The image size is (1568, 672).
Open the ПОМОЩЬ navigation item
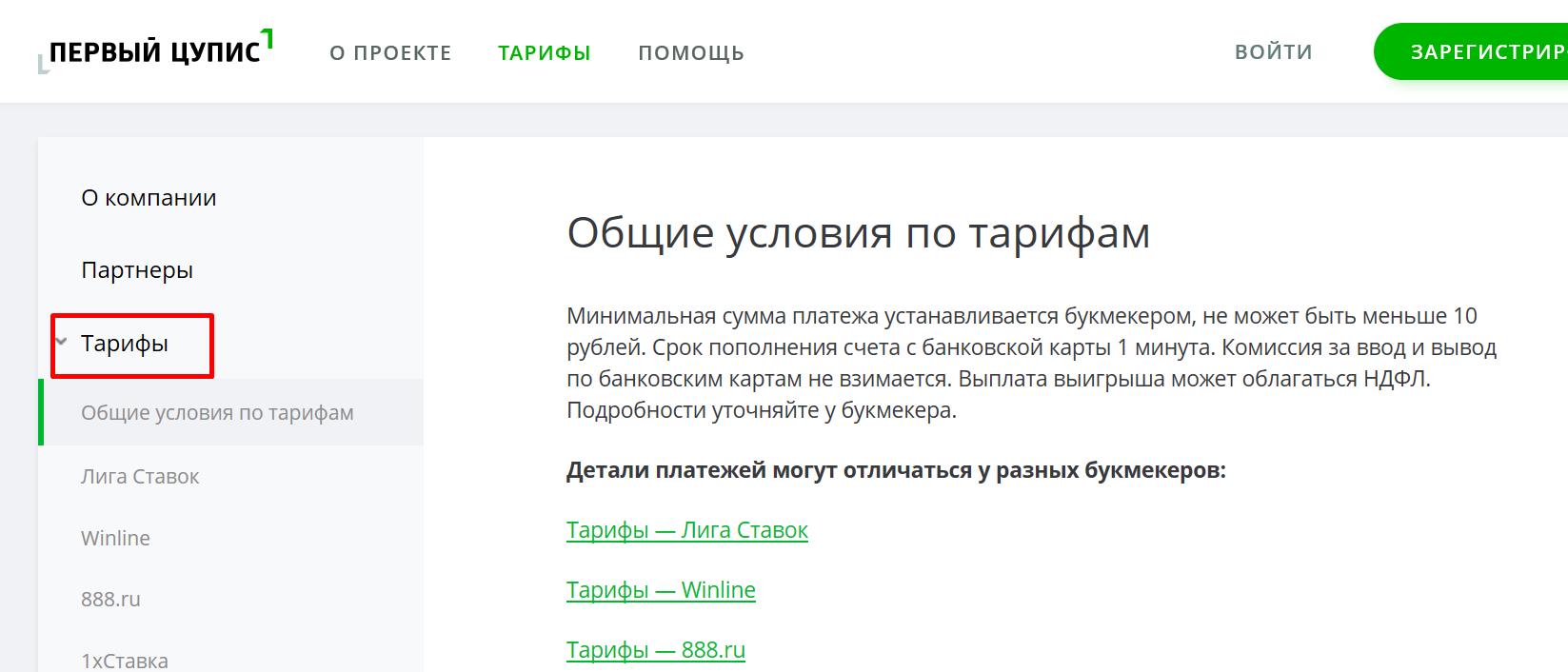pos(691,53)
